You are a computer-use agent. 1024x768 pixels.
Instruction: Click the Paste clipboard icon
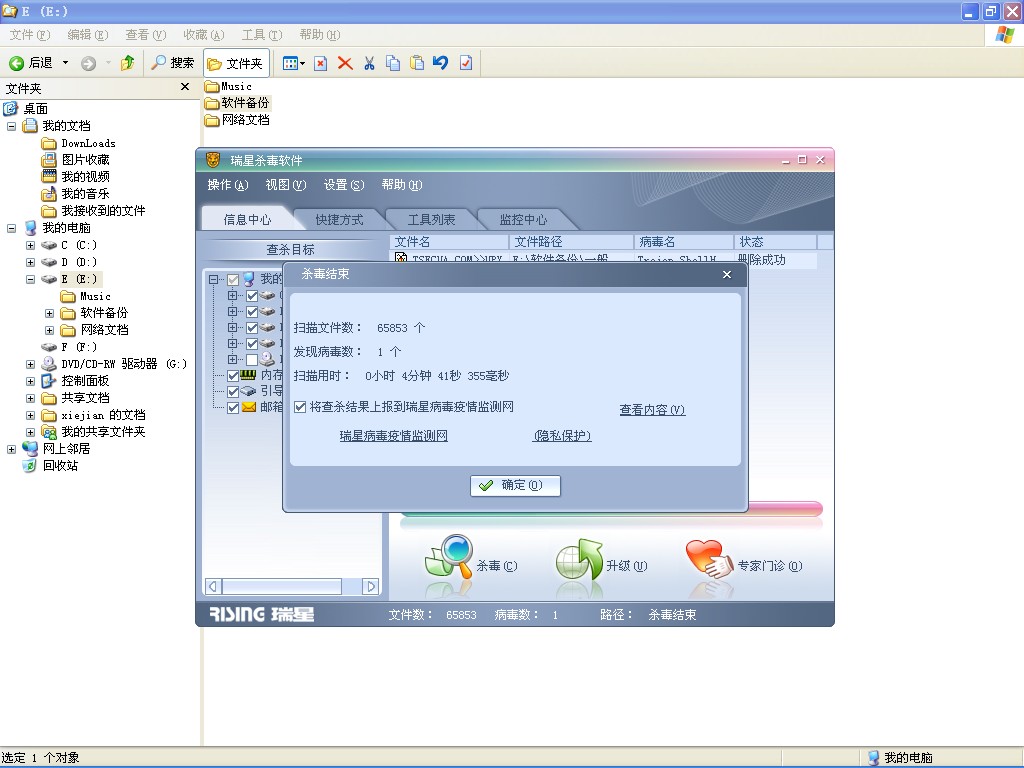point(417,63)
